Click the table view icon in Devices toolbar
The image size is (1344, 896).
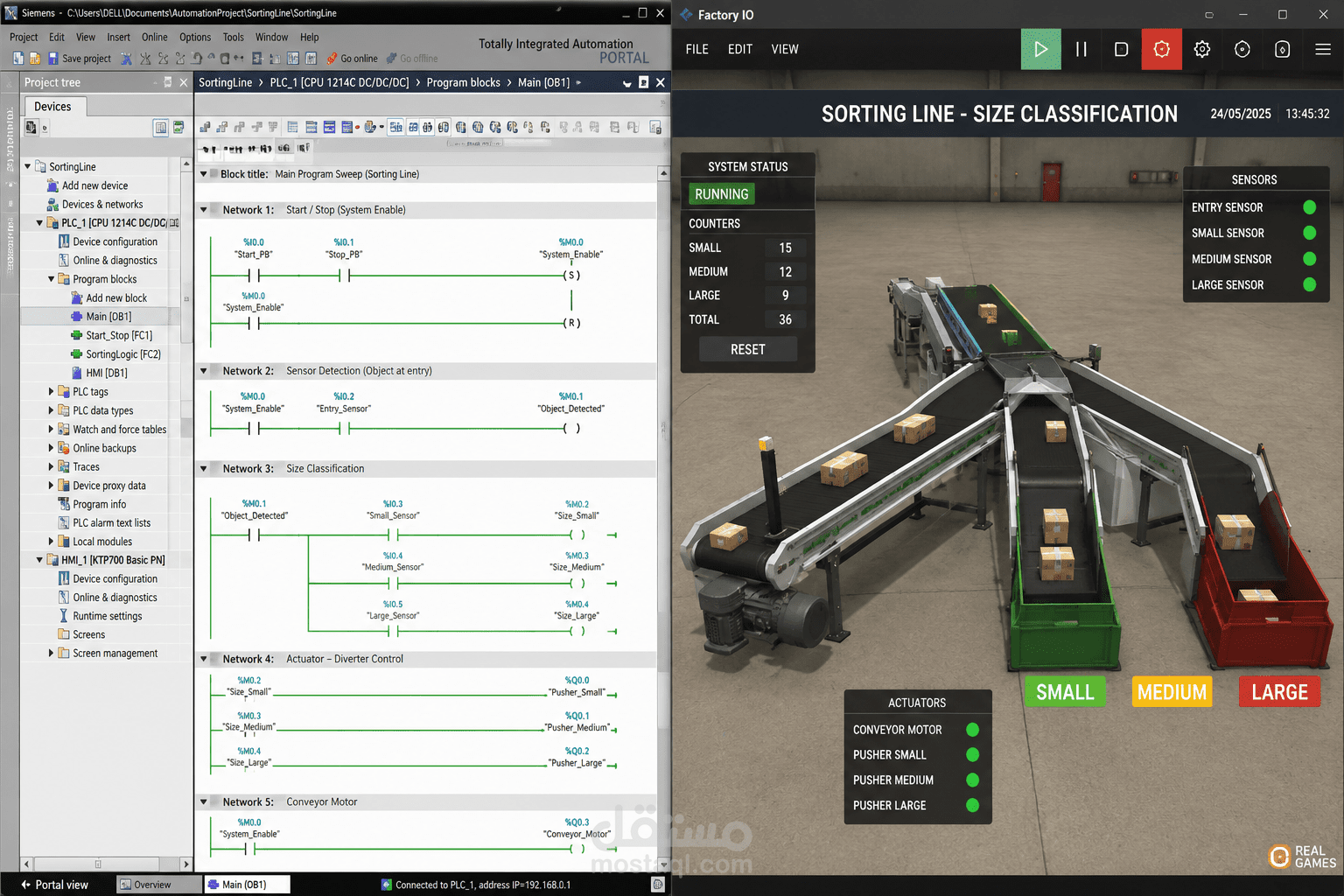[x=161, y=128]
